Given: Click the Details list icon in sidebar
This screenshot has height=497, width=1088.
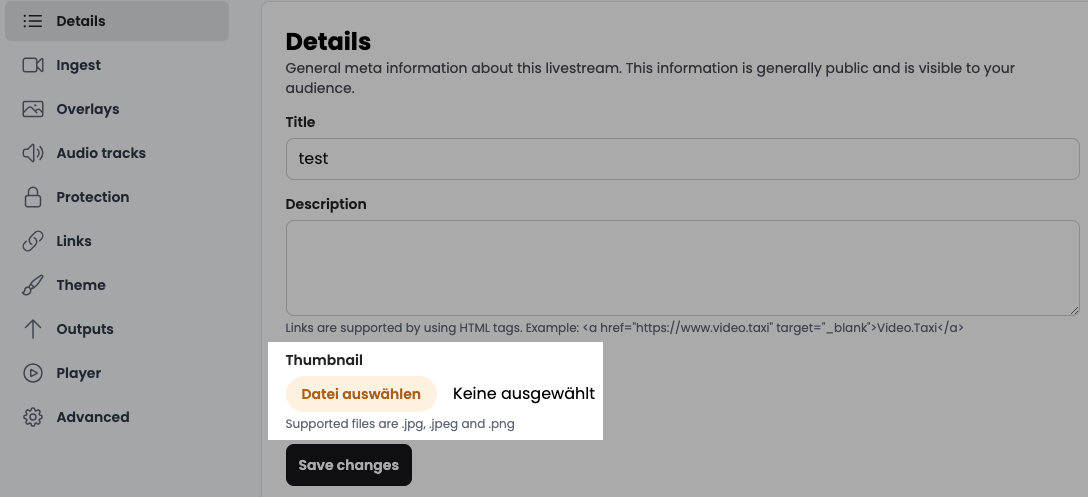Looking at the screenshot, I should 33,21.
